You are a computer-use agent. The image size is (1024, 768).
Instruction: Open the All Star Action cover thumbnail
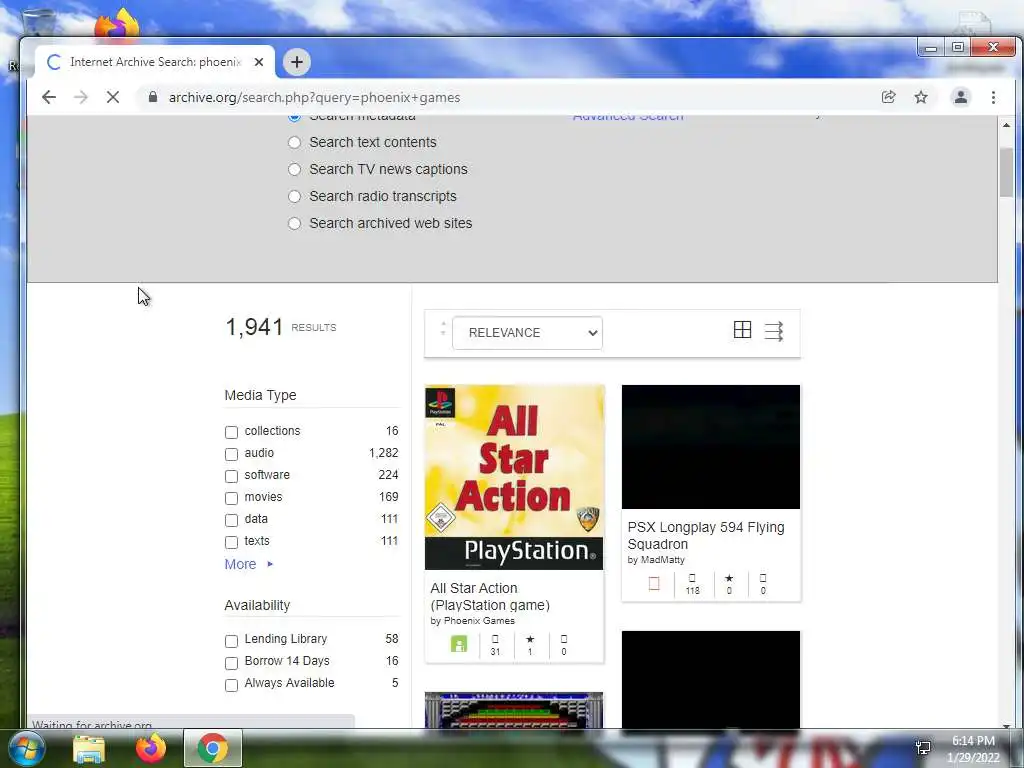pyautogui.click(x=514, y=477)
